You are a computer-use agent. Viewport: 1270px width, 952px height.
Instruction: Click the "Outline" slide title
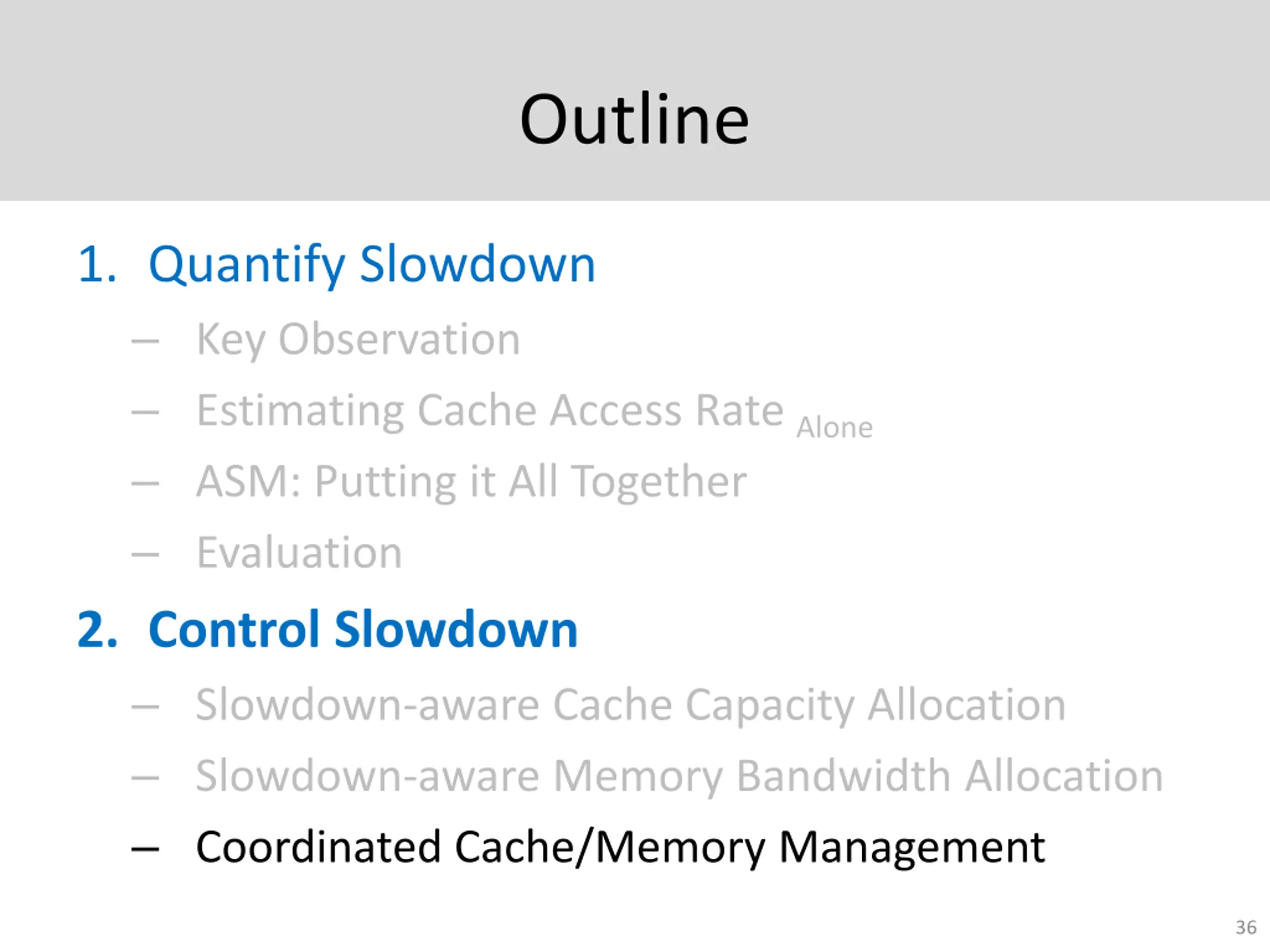coord(634,119)
